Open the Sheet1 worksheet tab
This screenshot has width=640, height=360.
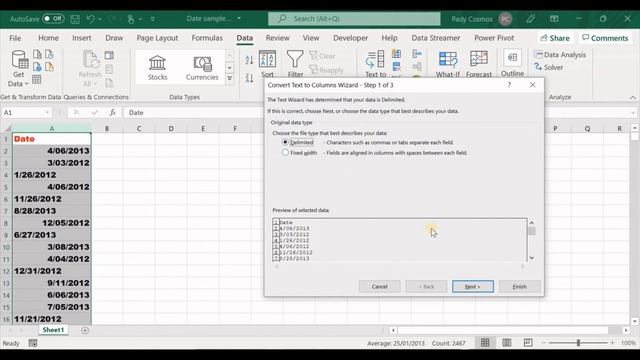tap(53, 330)
